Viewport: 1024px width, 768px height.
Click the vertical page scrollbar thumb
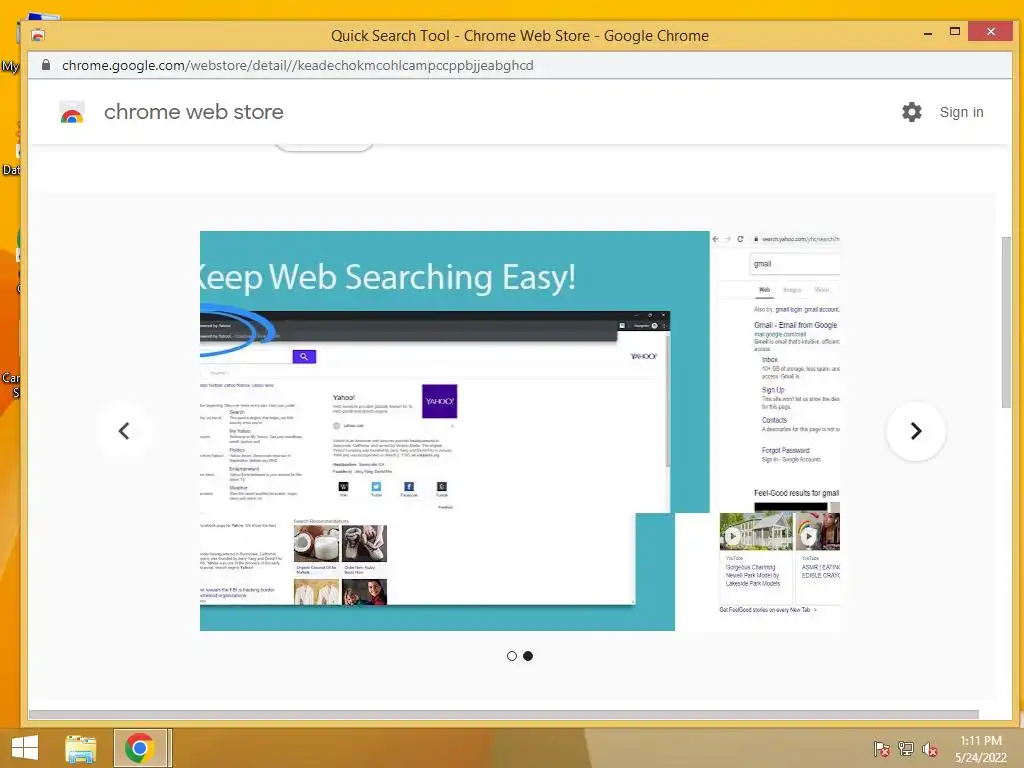point(1006,322)
